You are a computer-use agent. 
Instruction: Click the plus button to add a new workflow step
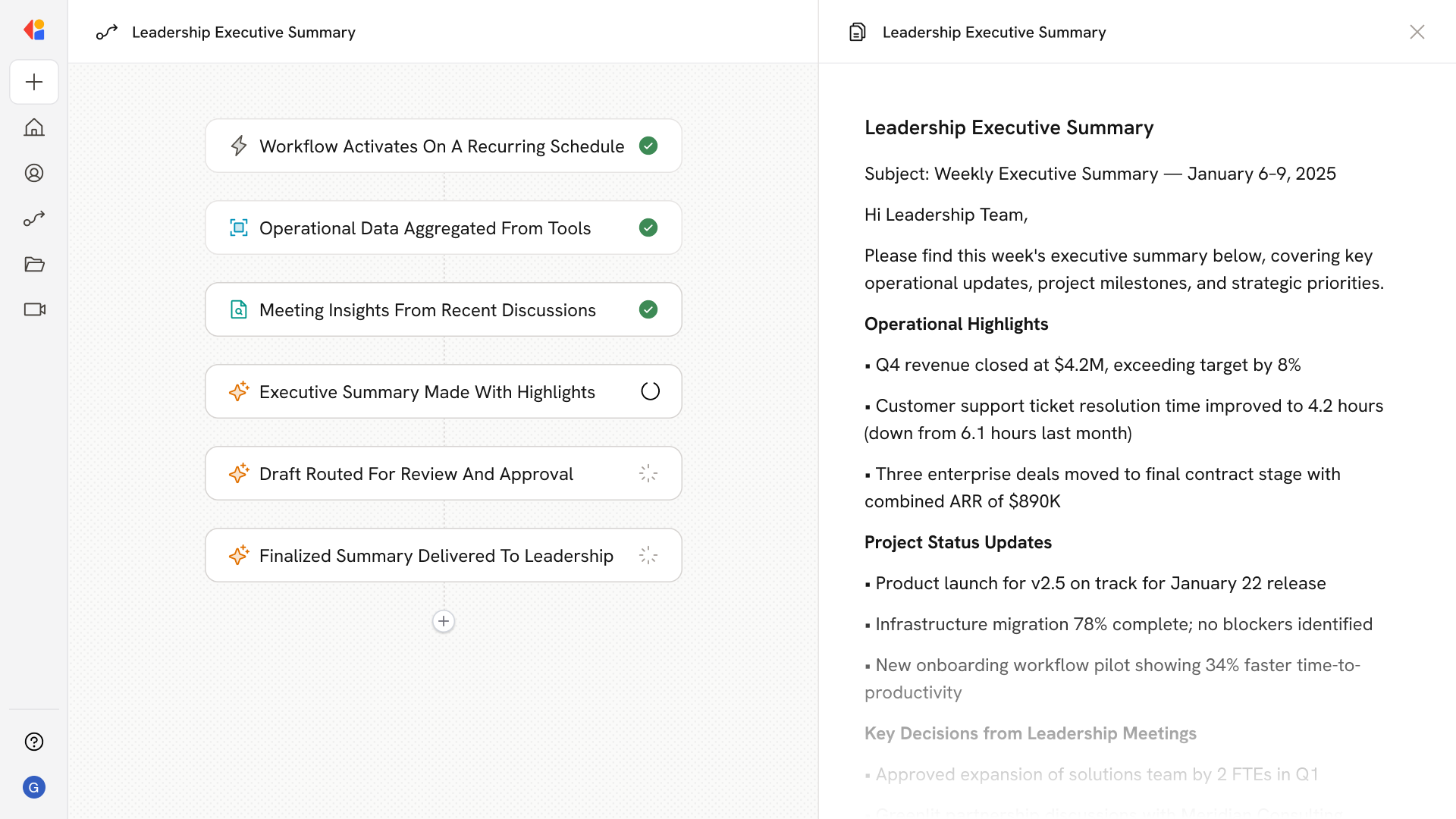pos(444,621)
